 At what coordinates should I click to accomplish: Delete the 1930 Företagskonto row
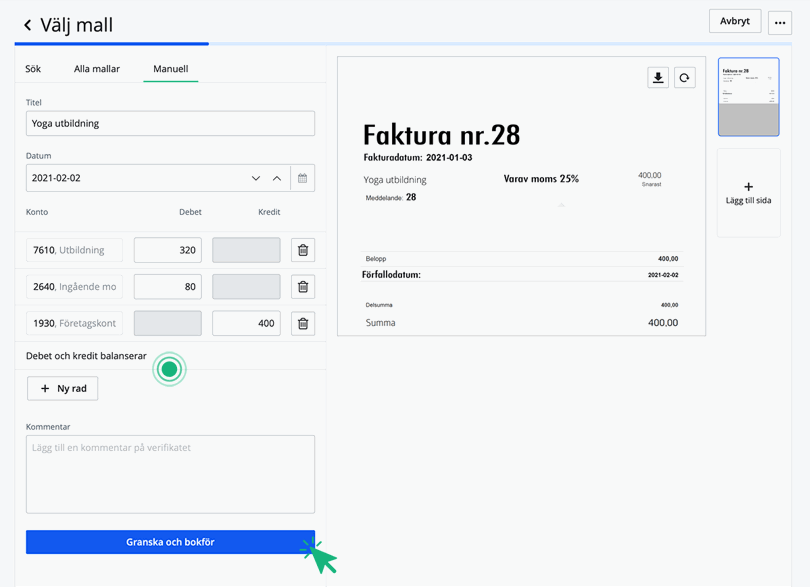[303, 323]
